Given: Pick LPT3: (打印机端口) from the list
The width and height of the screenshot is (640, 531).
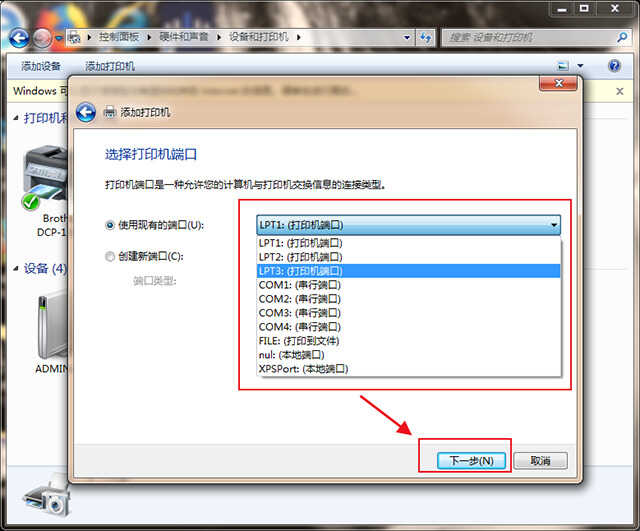Looking at the screenshot, I should [300, 271].
